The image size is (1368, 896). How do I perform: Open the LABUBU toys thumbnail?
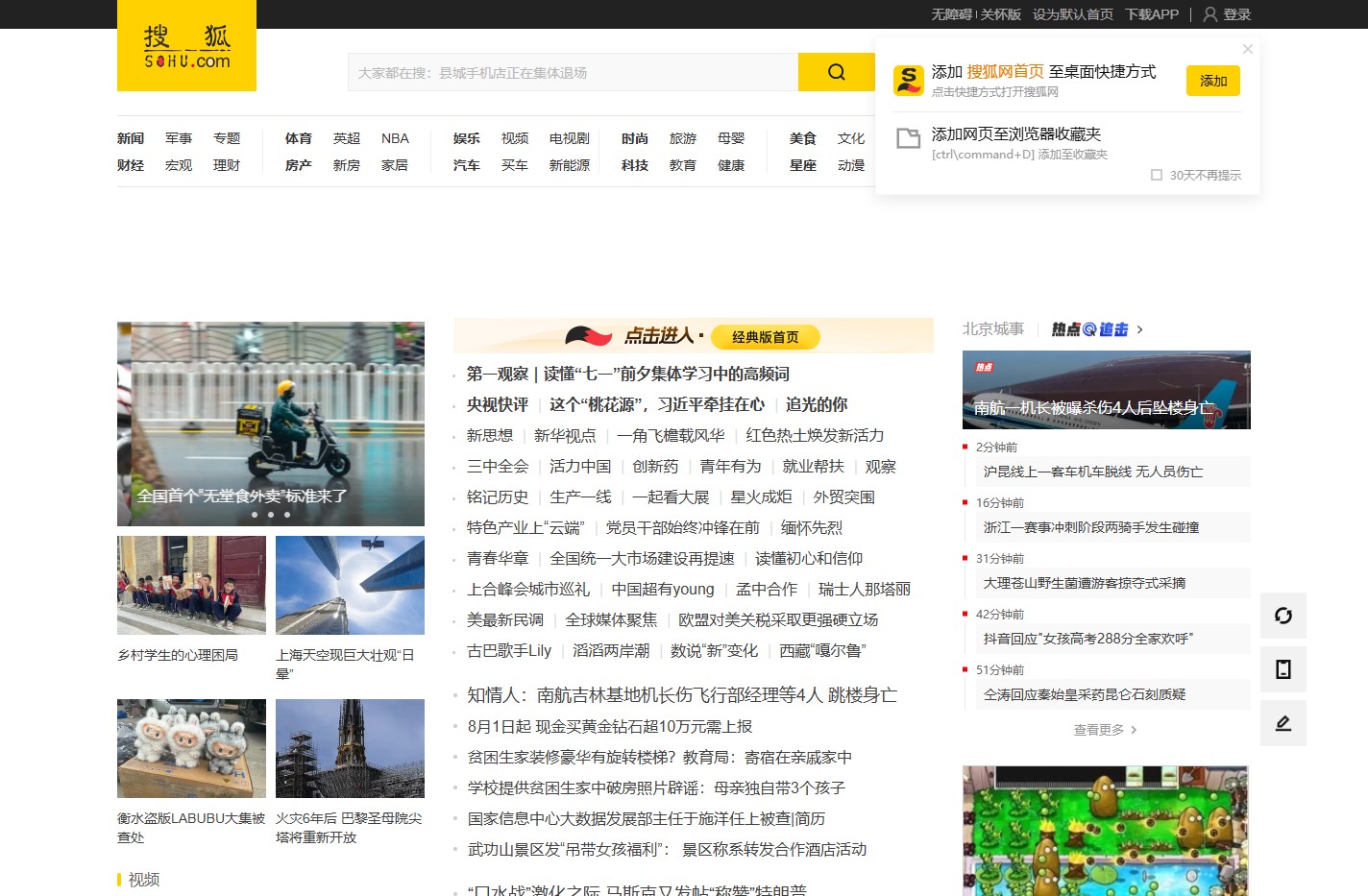pos(191,748)
